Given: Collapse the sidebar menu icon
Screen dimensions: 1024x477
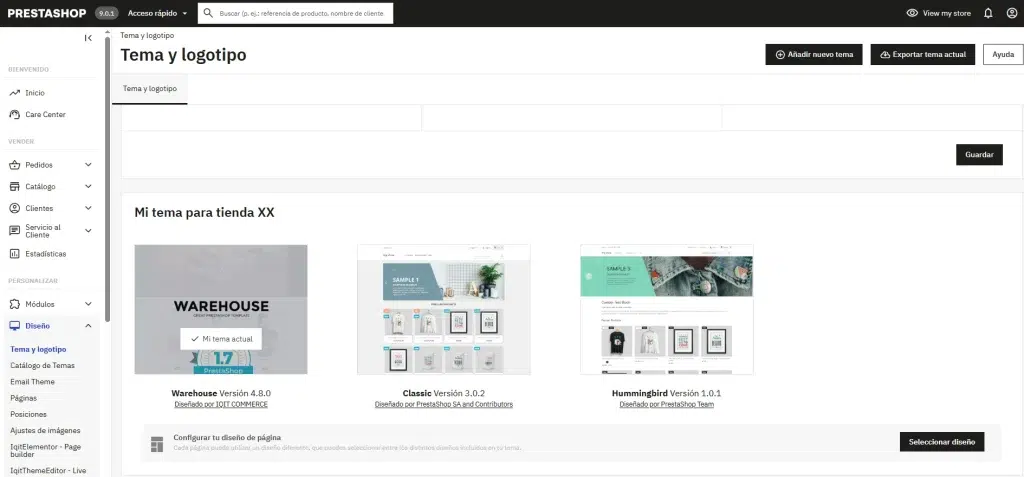Looking at the screenshot, I should pos(88,38).
